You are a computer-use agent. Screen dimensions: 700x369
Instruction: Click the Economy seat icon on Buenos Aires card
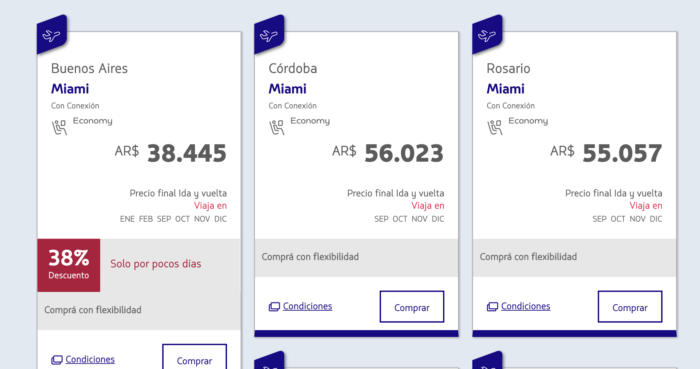coord(59,127)
